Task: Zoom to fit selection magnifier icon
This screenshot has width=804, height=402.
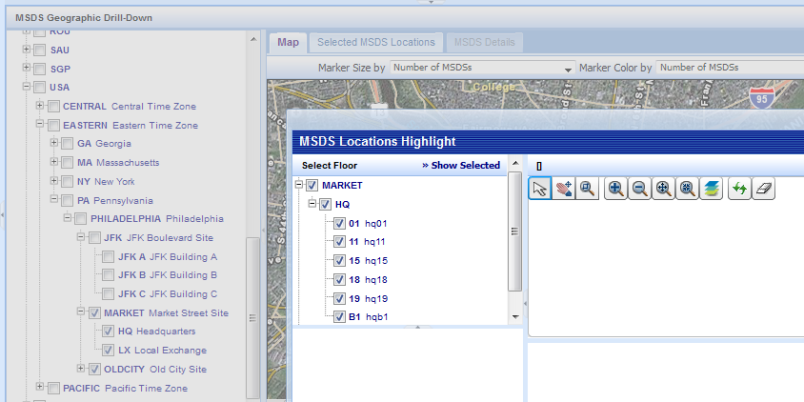Action: click(x=687, y=189)
